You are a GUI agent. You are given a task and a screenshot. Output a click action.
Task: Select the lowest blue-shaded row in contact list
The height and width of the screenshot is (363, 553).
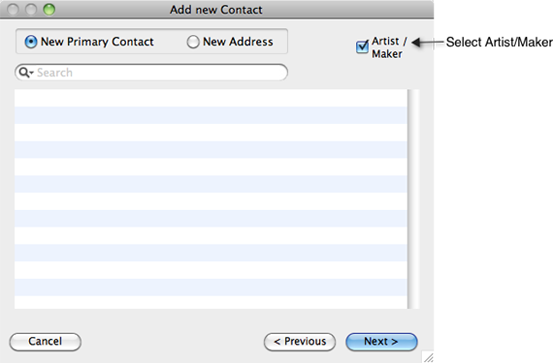click(x=211, y=287)
